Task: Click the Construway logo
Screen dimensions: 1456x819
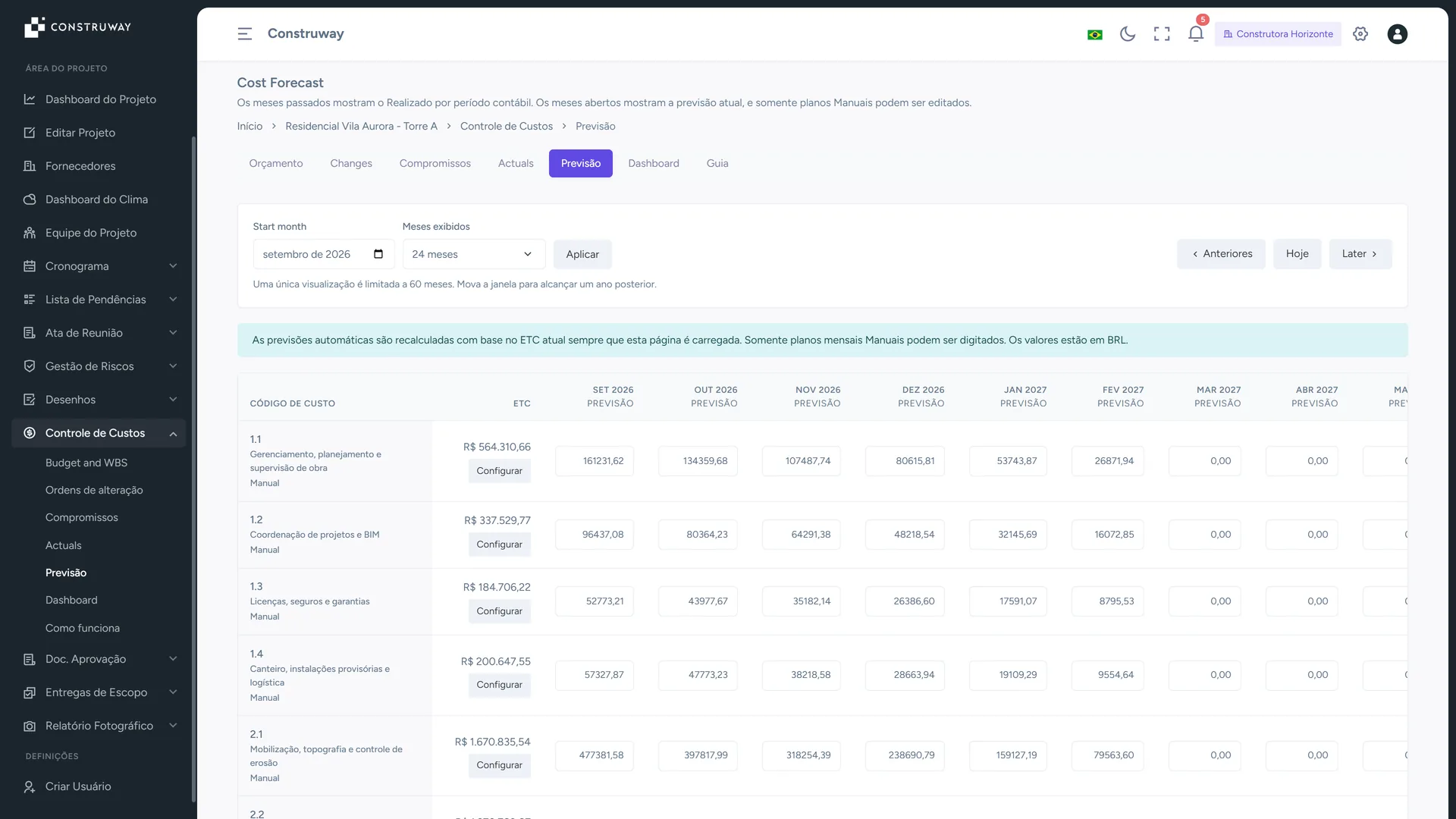Action: click(77, 27)
